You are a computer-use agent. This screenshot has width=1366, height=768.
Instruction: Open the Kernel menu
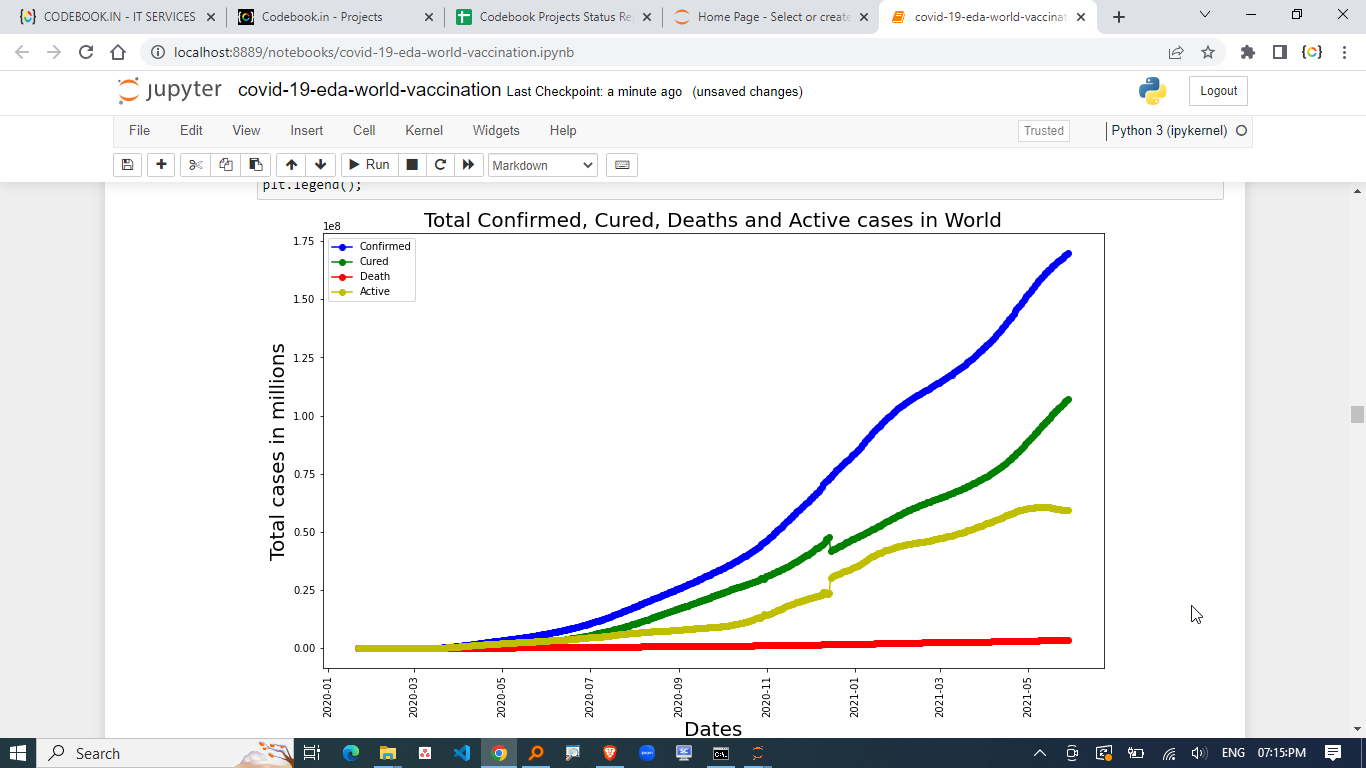coord(424,130)
